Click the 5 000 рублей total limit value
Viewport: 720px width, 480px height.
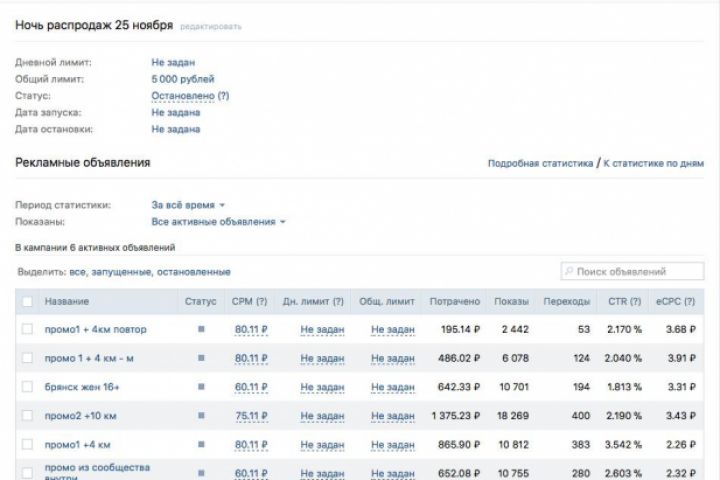[183, 79]
